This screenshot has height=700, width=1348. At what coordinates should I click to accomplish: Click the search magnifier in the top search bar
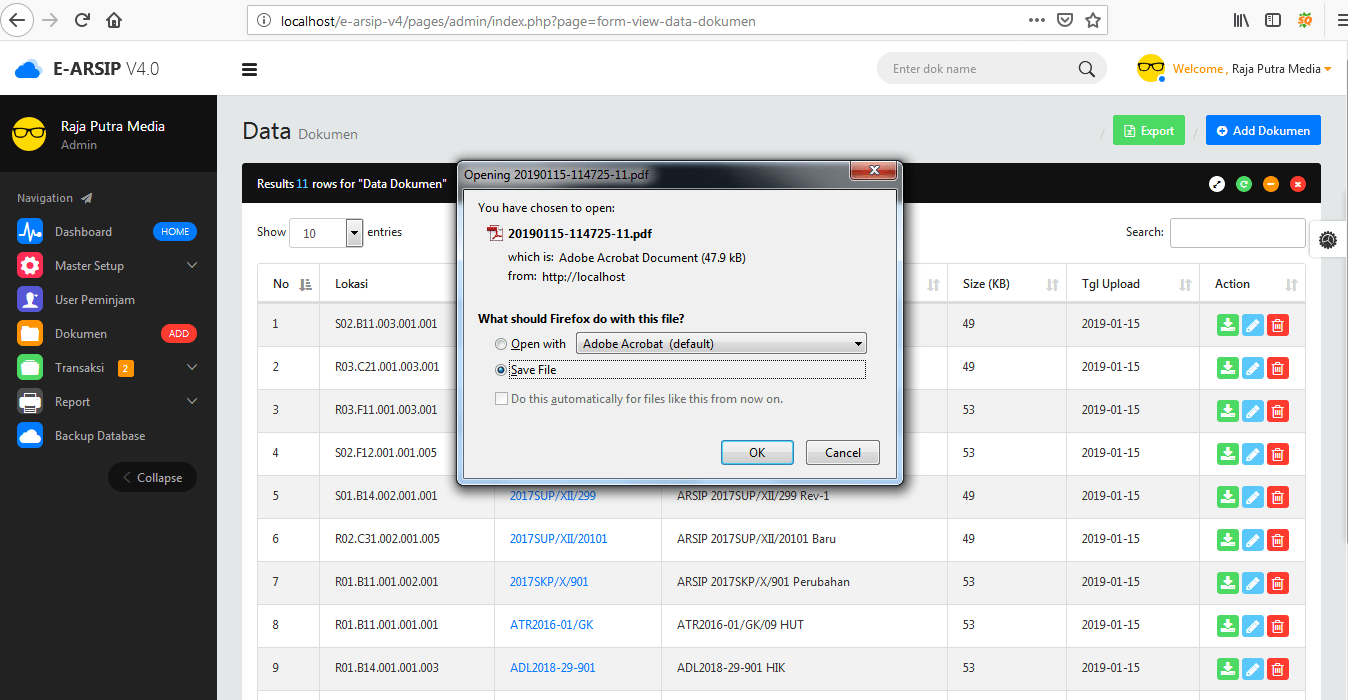1085,68
